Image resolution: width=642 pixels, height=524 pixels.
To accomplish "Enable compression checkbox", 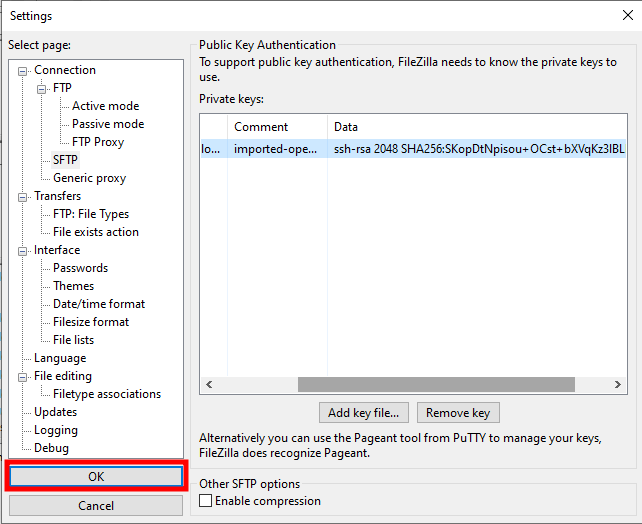I will (x=206, y=501).
